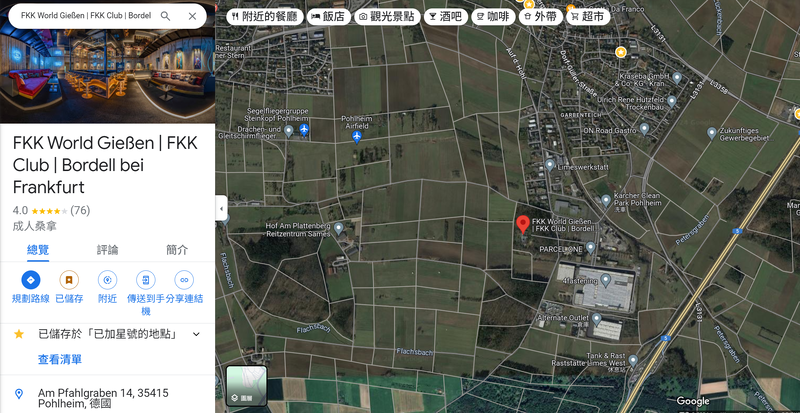The width and height of the screenshot is (800, 413).
Task: Click the red FKK World map pin
Action: pos(521,224)
